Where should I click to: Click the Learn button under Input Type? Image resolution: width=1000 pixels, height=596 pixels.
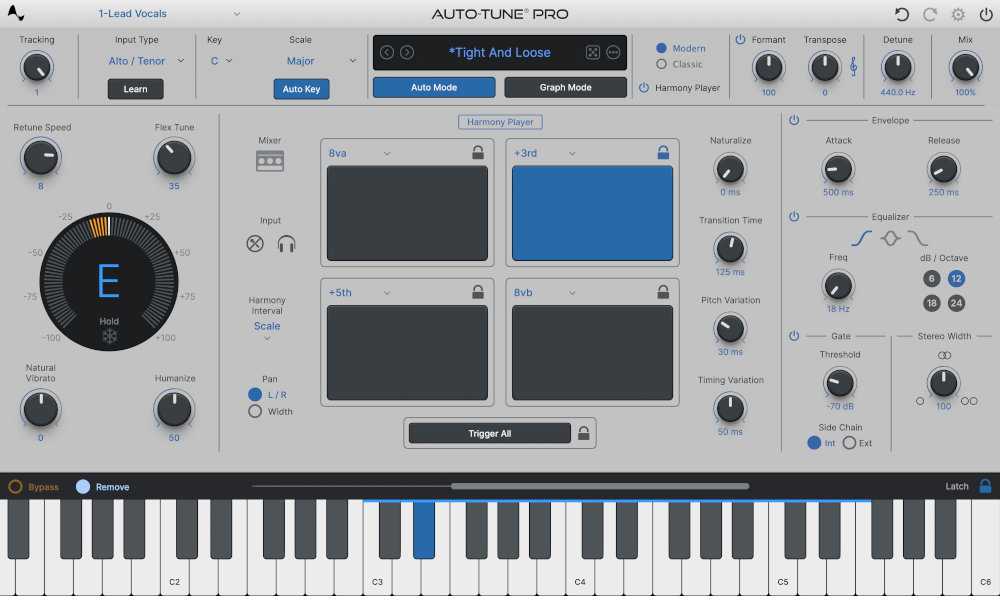pyautogui.click(x=135, y=89)
